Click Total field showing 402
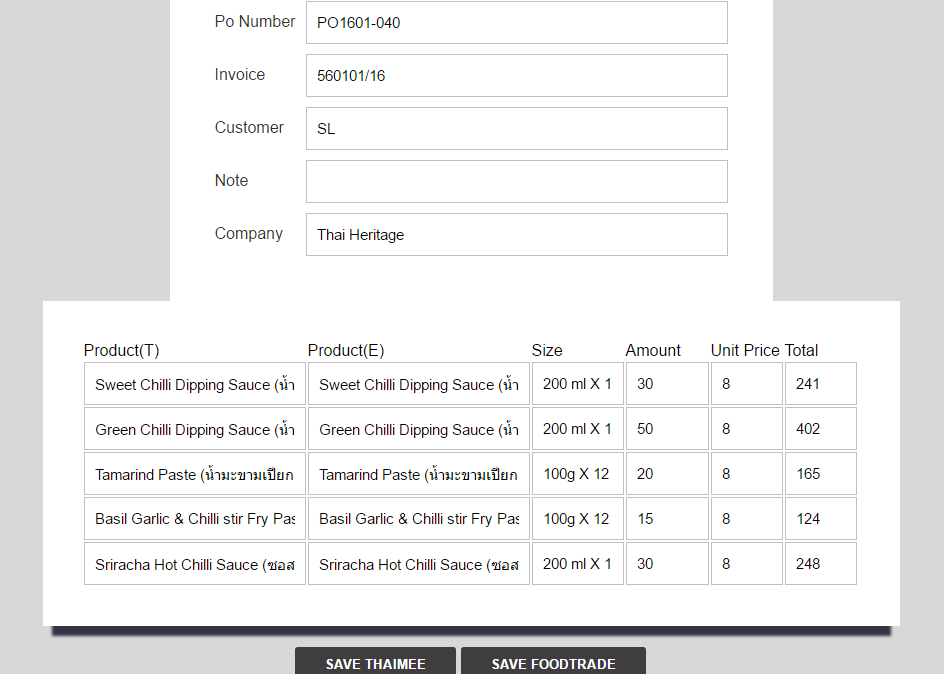Image resolution: width=944 pixels, height=674 pixels. 820,429
